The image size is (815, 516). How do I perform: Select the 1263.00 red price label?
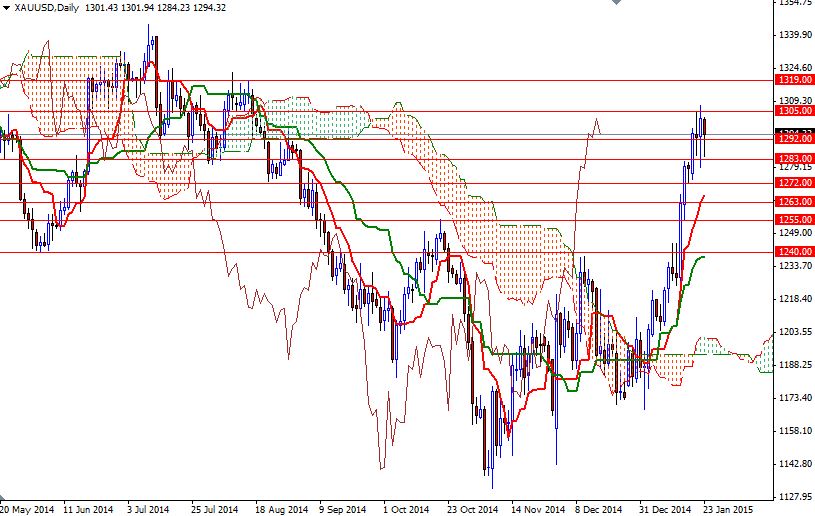(793, 202)
